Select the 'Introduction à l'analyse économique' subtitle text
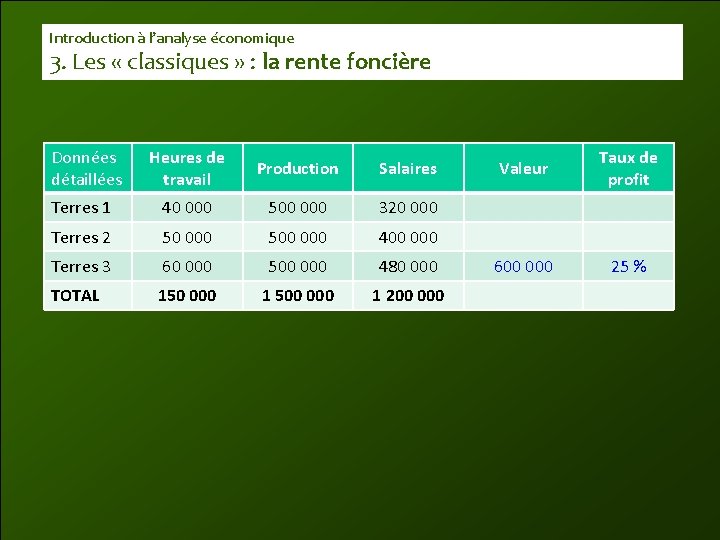 [171, 38]
